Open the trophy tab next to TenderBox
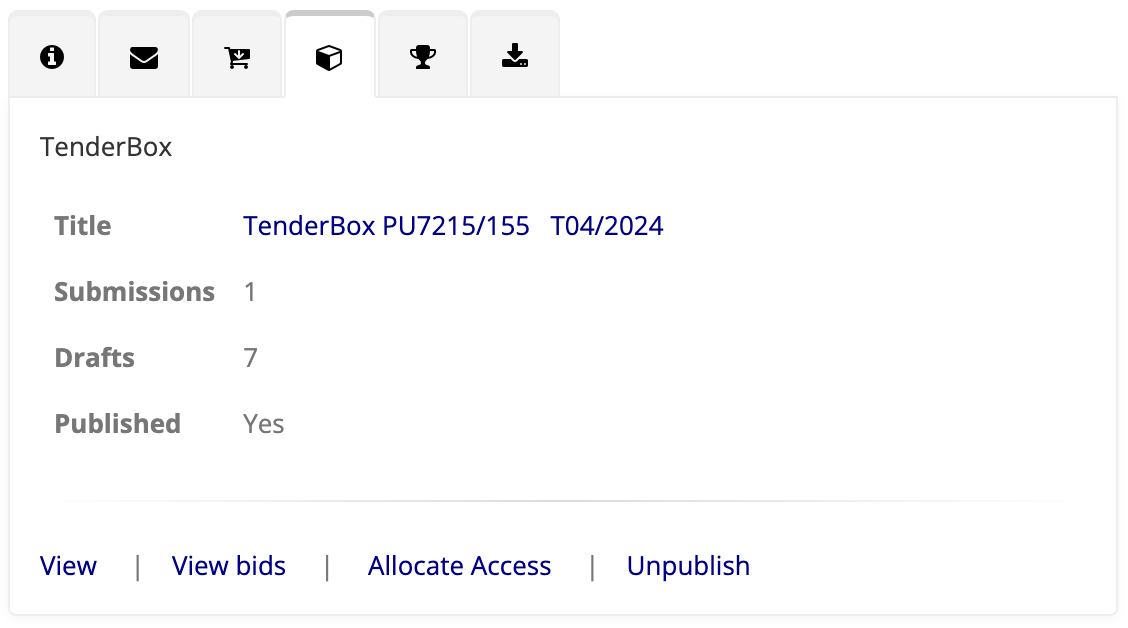Viewport: 1128px width, 628px height. [x=422, y=57]
